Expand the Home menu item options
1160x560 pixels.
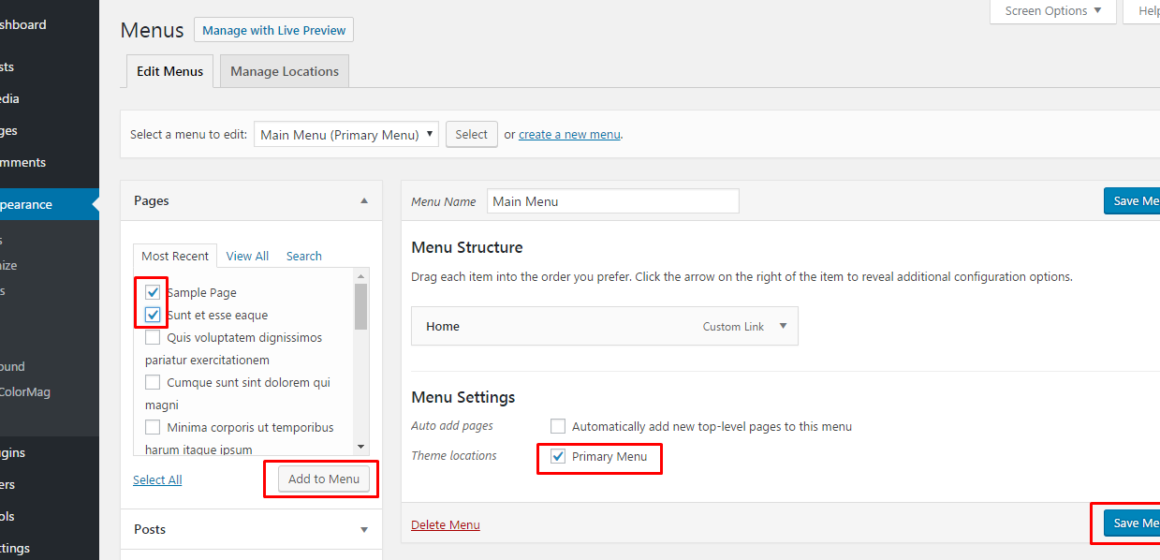783,326
